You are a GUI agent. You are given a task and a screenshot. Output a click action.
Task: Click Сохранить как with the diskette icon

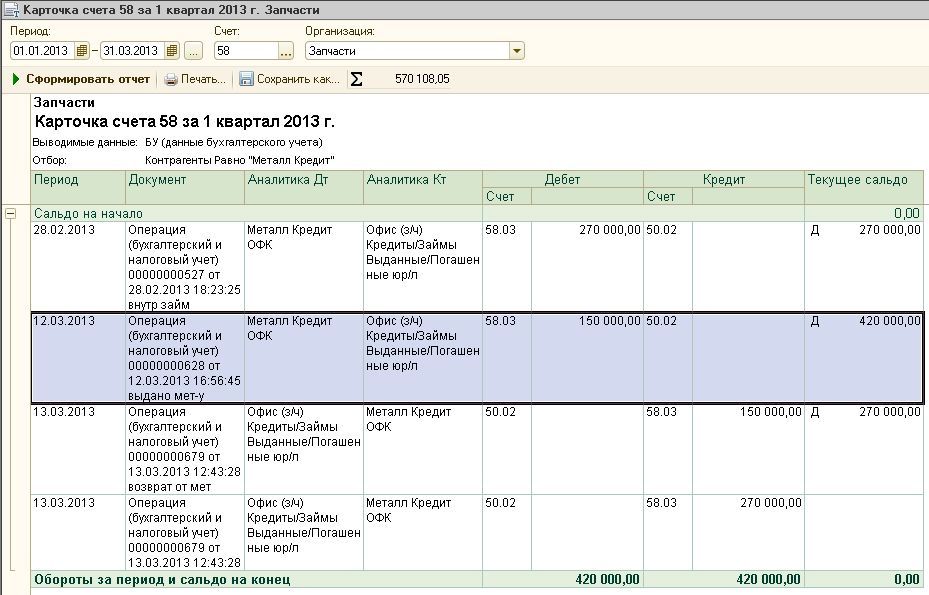289,79
